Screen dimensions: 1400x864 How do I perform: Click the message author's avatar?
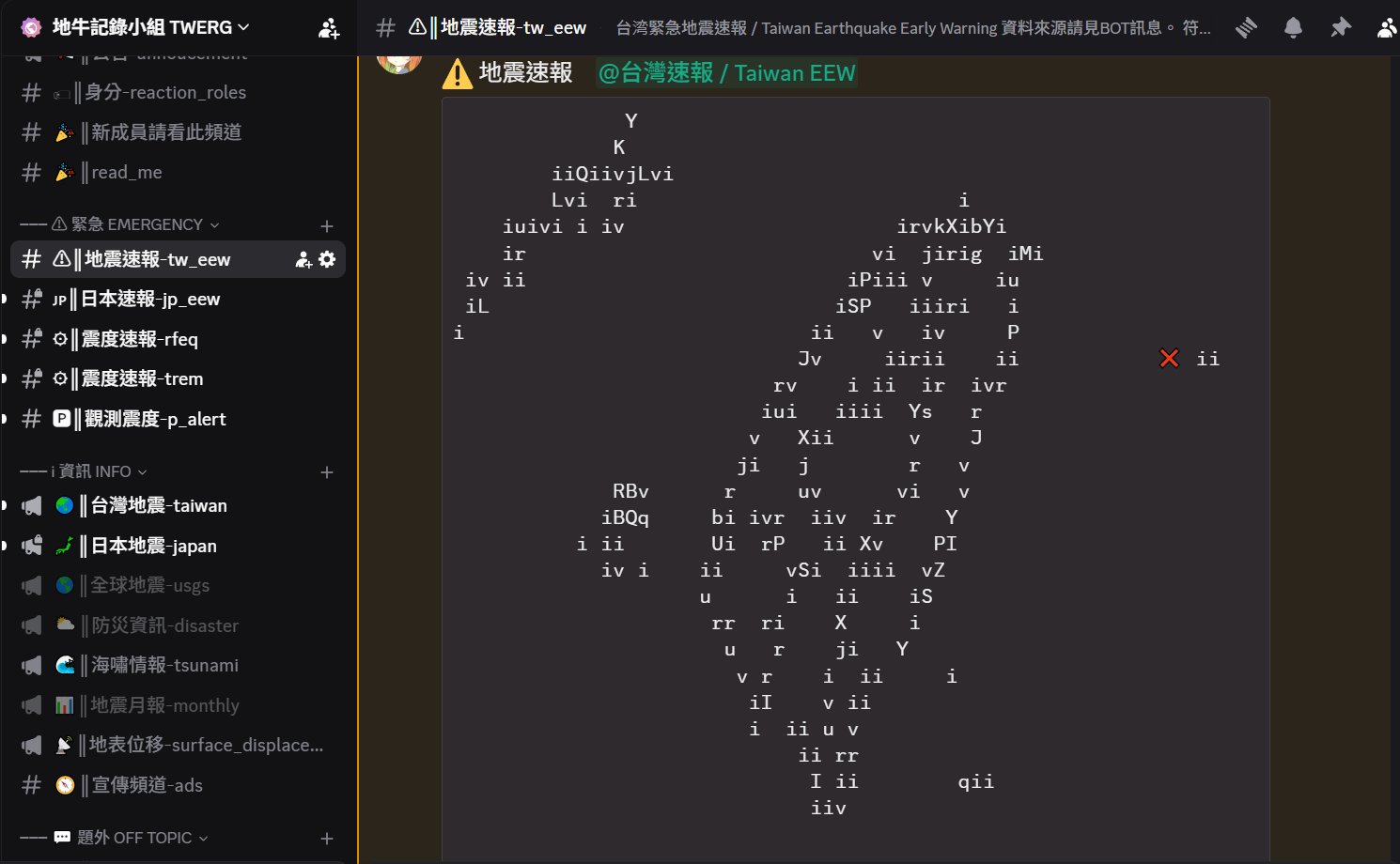tap(399, 60)
